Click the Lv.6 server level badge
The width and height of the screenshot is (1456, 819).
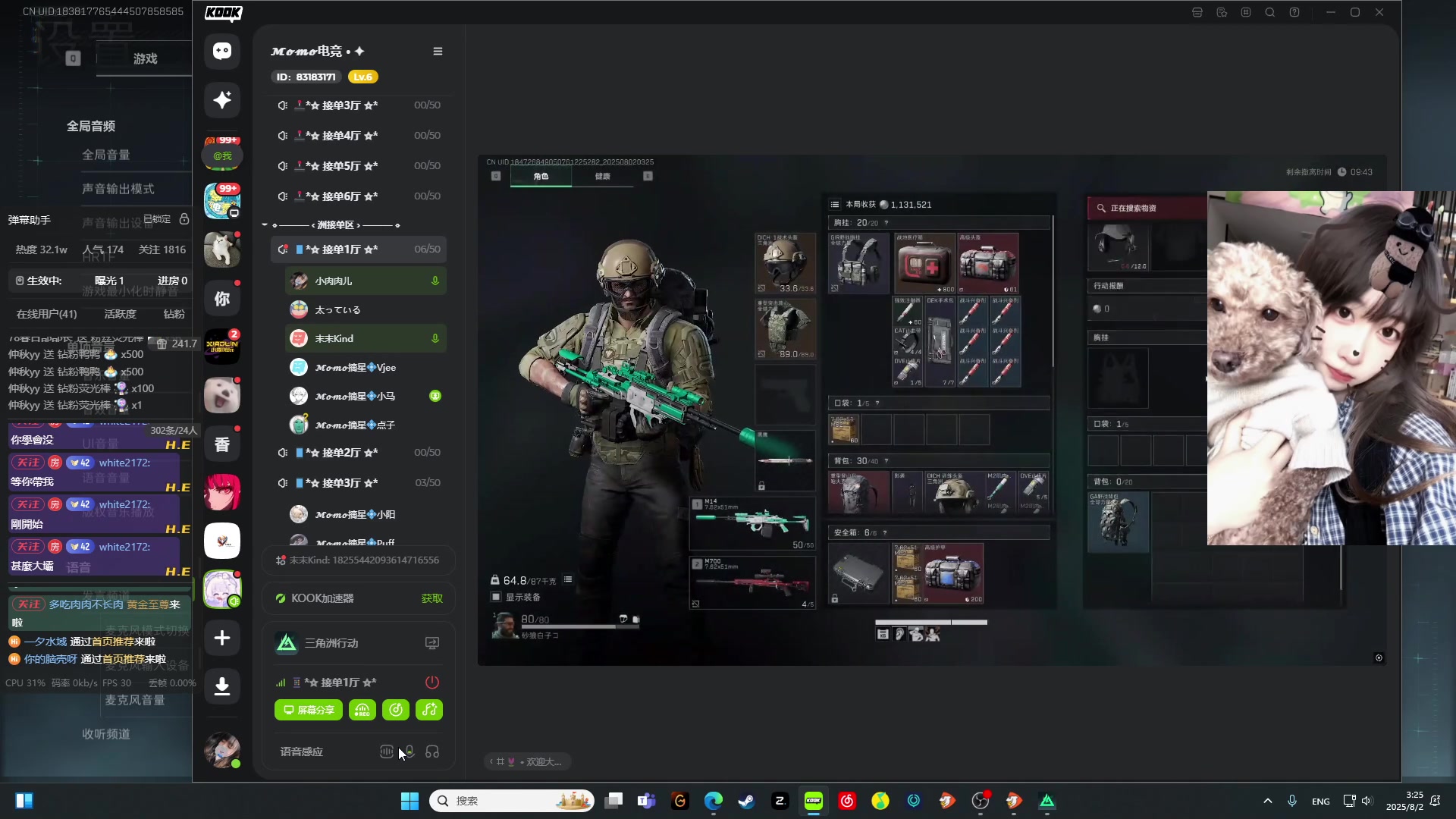[x=362, y=77]
